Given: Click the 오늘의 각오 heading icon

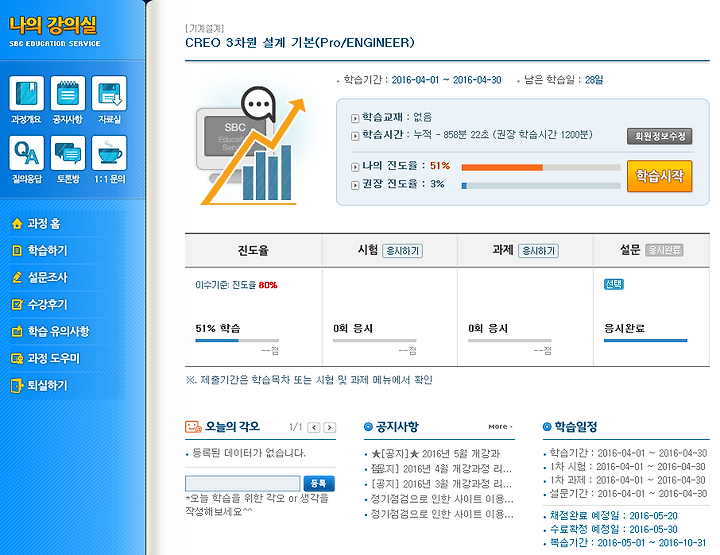Looking at the screenshot, I should tap(193, 427).
